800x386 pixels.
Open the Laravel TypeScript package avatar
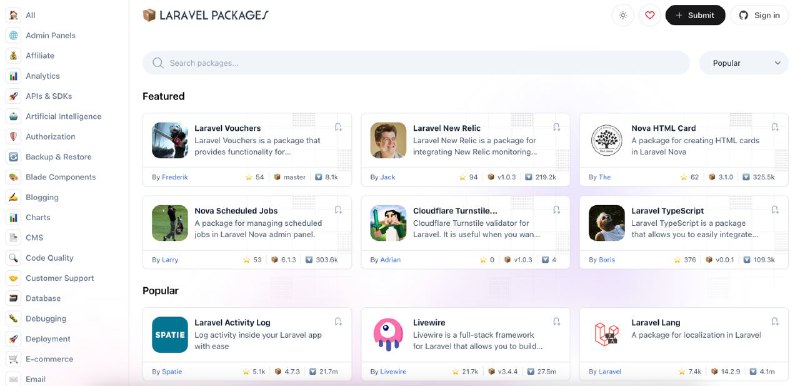pos(607,223)
